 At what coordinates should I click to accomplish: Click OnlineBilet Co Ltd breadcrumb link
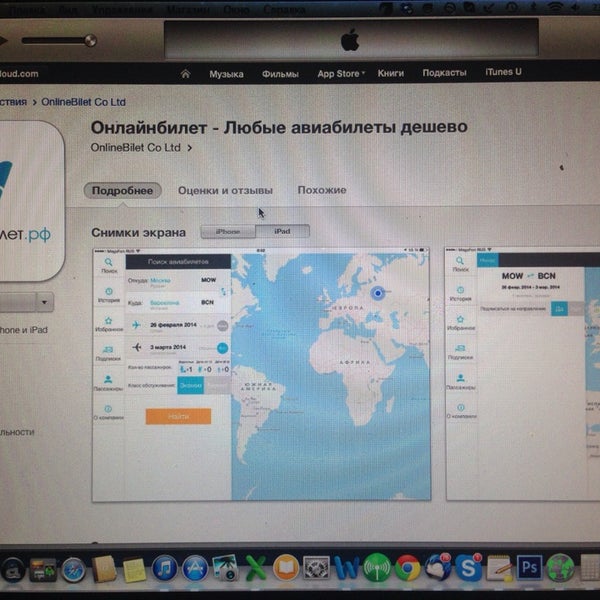tap(83, 102)
